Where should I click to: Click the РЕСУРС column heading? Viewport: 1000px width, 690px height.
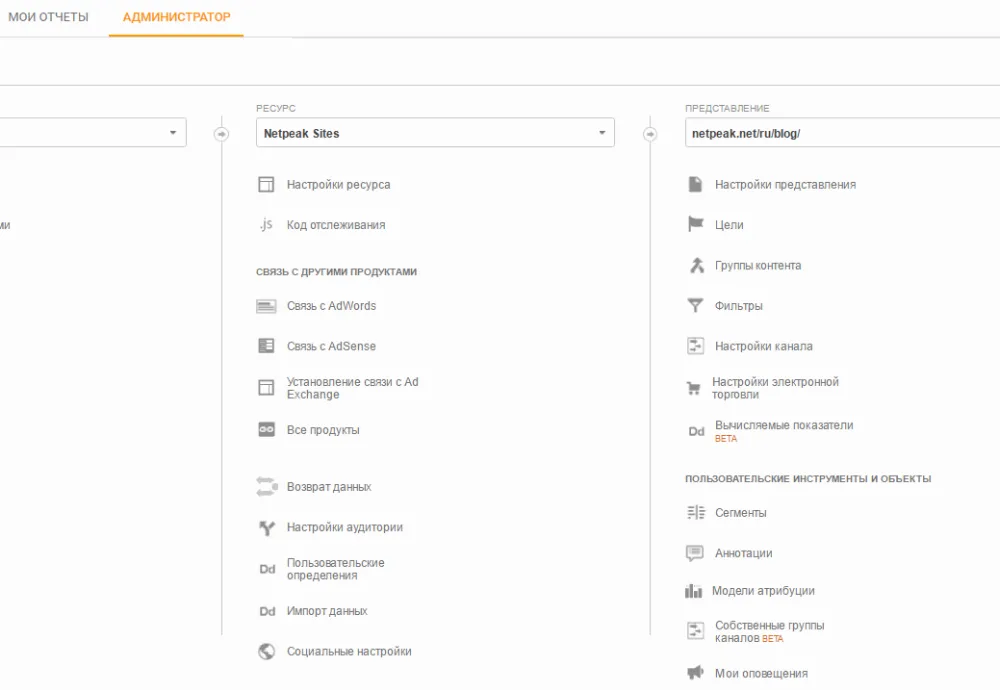point(276,108)
